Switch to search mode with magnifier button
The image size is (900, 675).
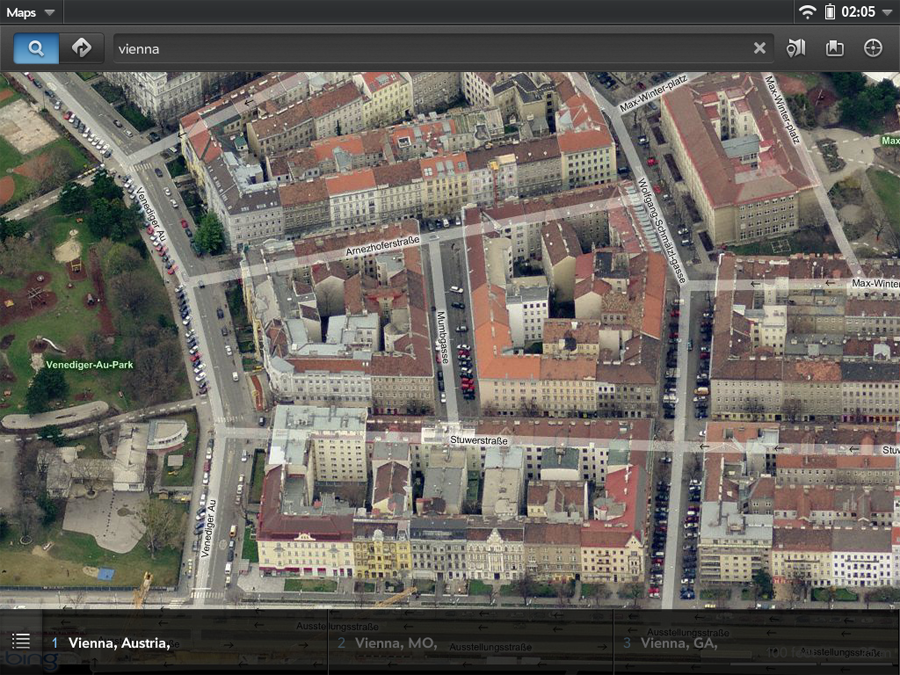pyautogui.click(x=36, y=48)
